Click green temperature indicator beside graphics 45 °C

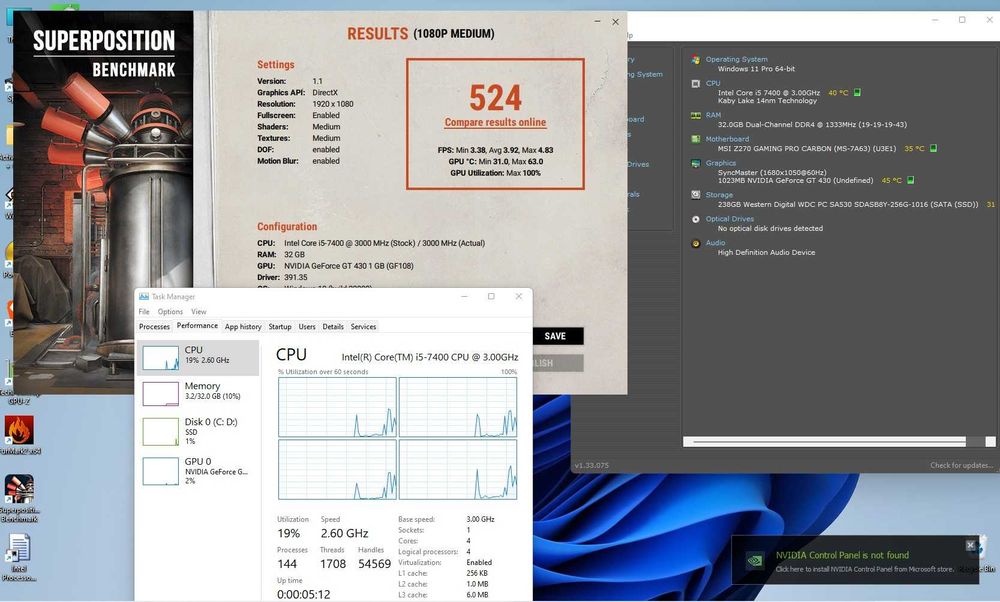pyautogui.click(x=910, y=180)
